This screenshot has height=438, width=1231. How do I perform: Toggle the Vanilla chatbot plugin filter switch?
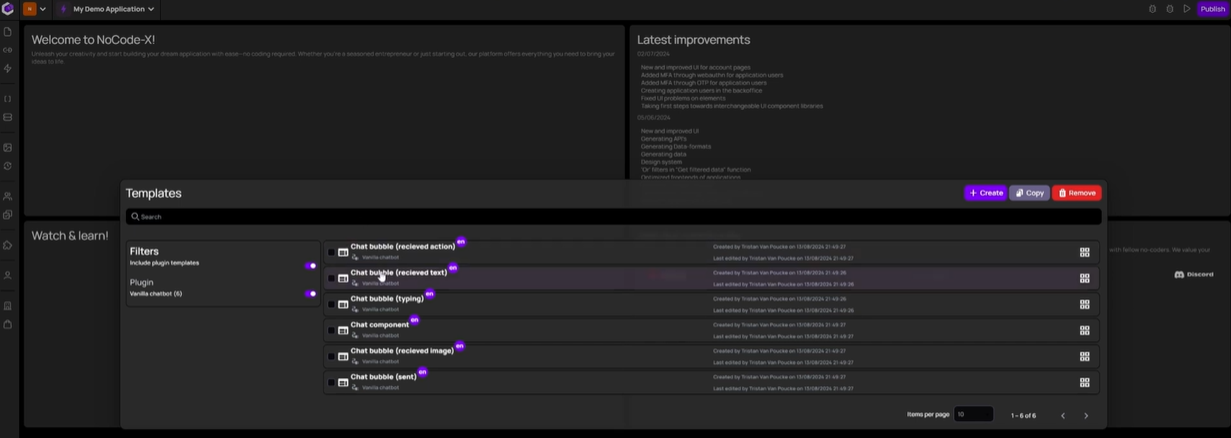pos(311,294)
